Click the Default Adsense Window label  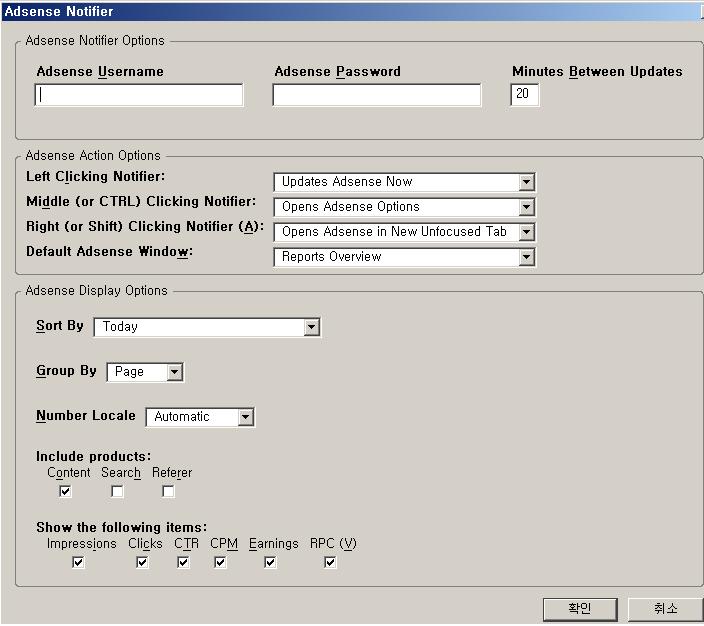click(x=110, y=251)
